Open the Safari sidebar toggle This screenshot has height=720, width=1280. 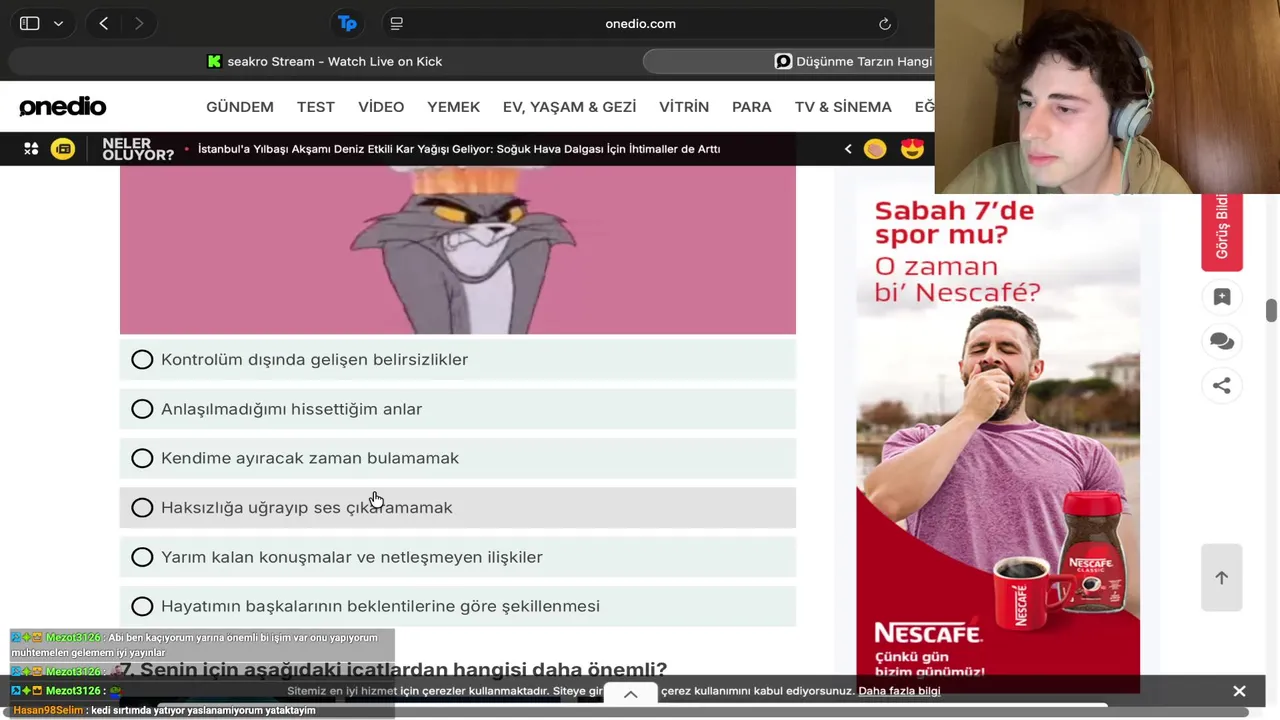tap(29, 23)
